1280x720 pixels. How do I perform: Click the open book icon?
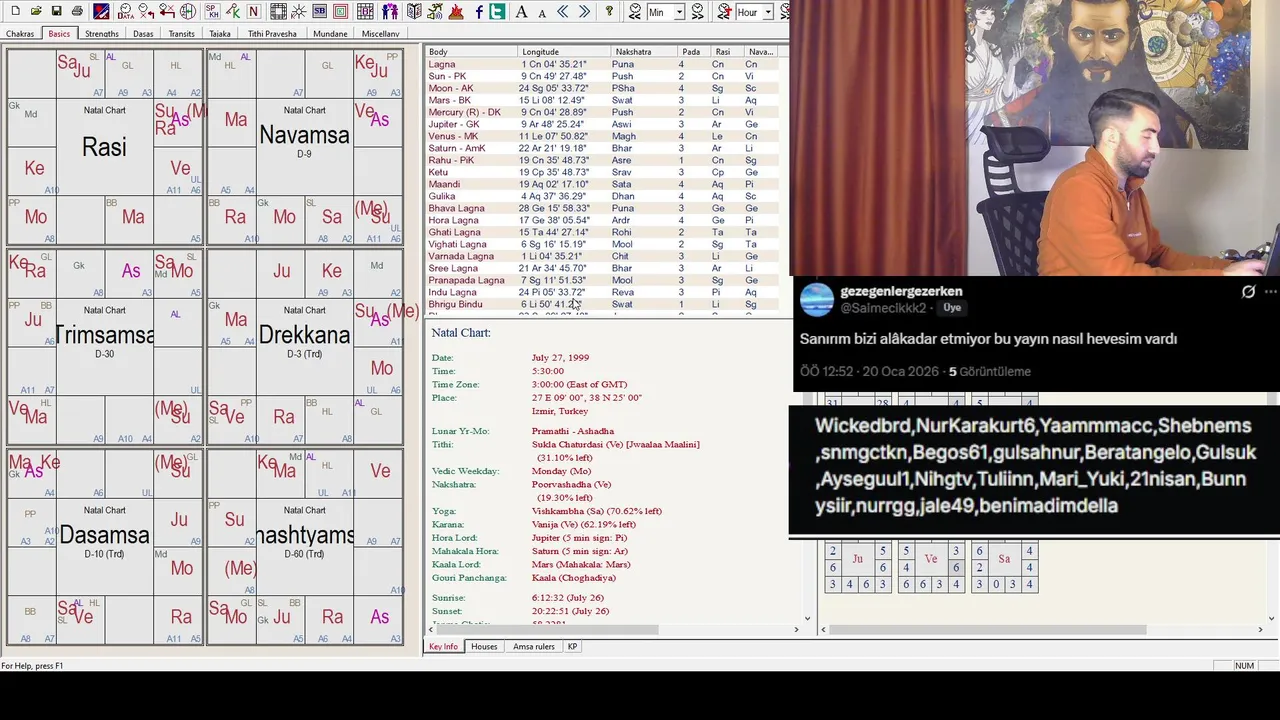click(414, 11)
